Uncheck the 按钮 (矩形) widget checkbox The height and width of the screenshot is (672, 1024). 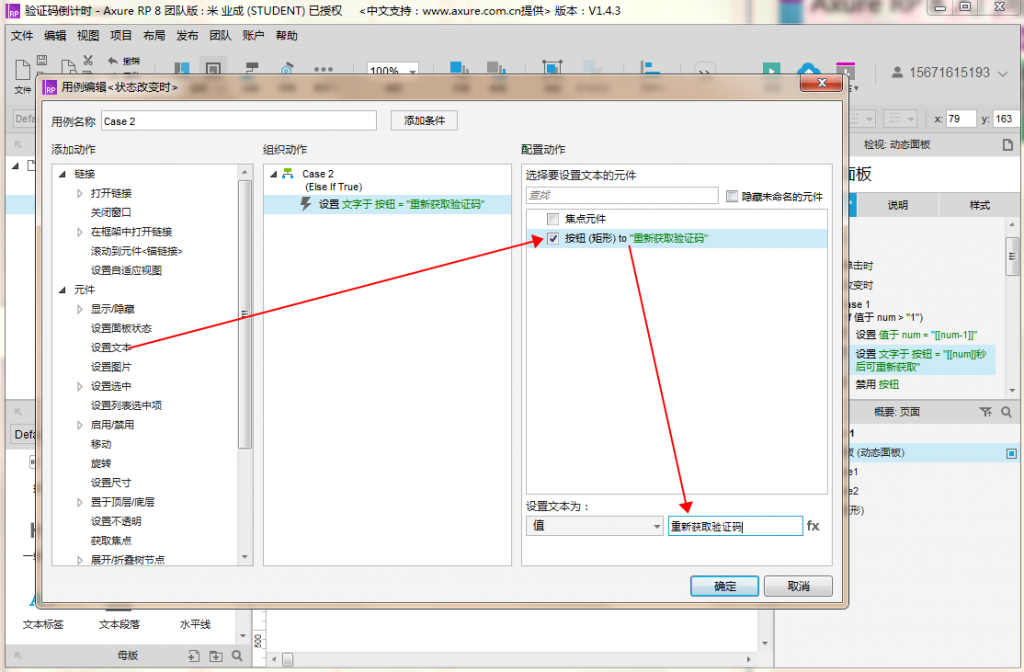coord(553,239)
